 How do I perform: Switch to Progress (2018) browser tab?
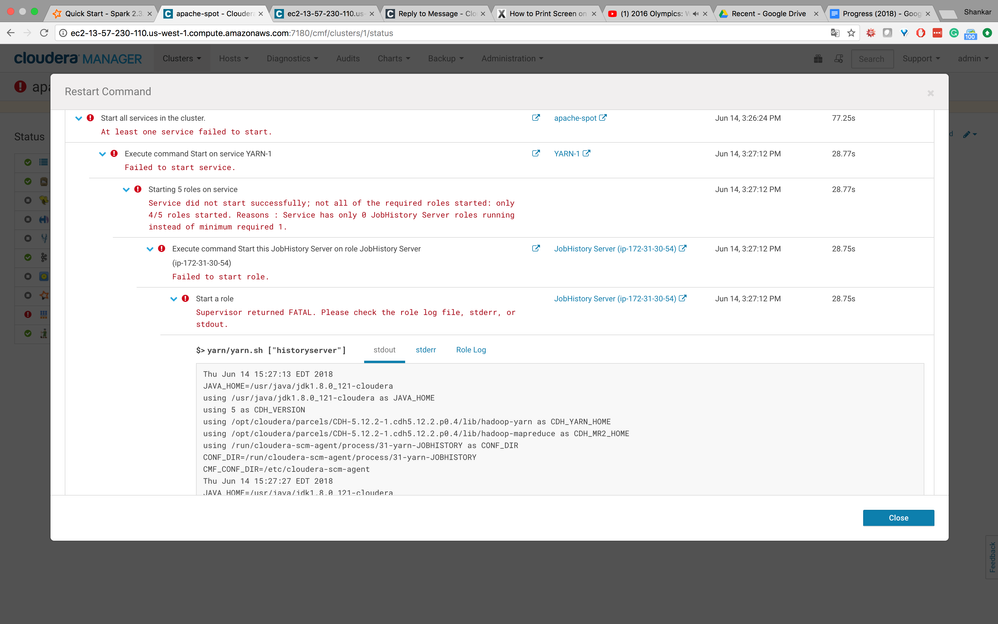pos(881,13)
